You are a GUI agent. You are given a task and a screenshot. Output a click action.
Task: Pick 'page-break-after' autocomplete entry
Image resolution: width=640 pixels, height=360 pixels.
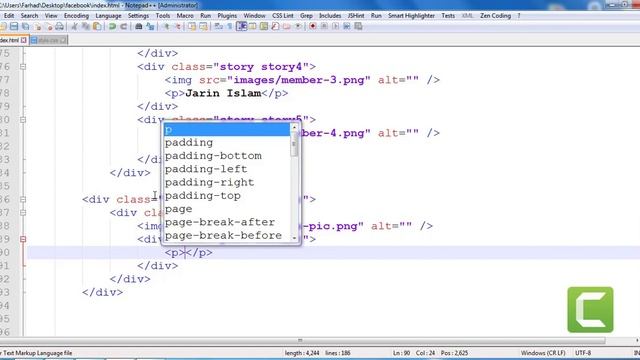coord(227,222)
